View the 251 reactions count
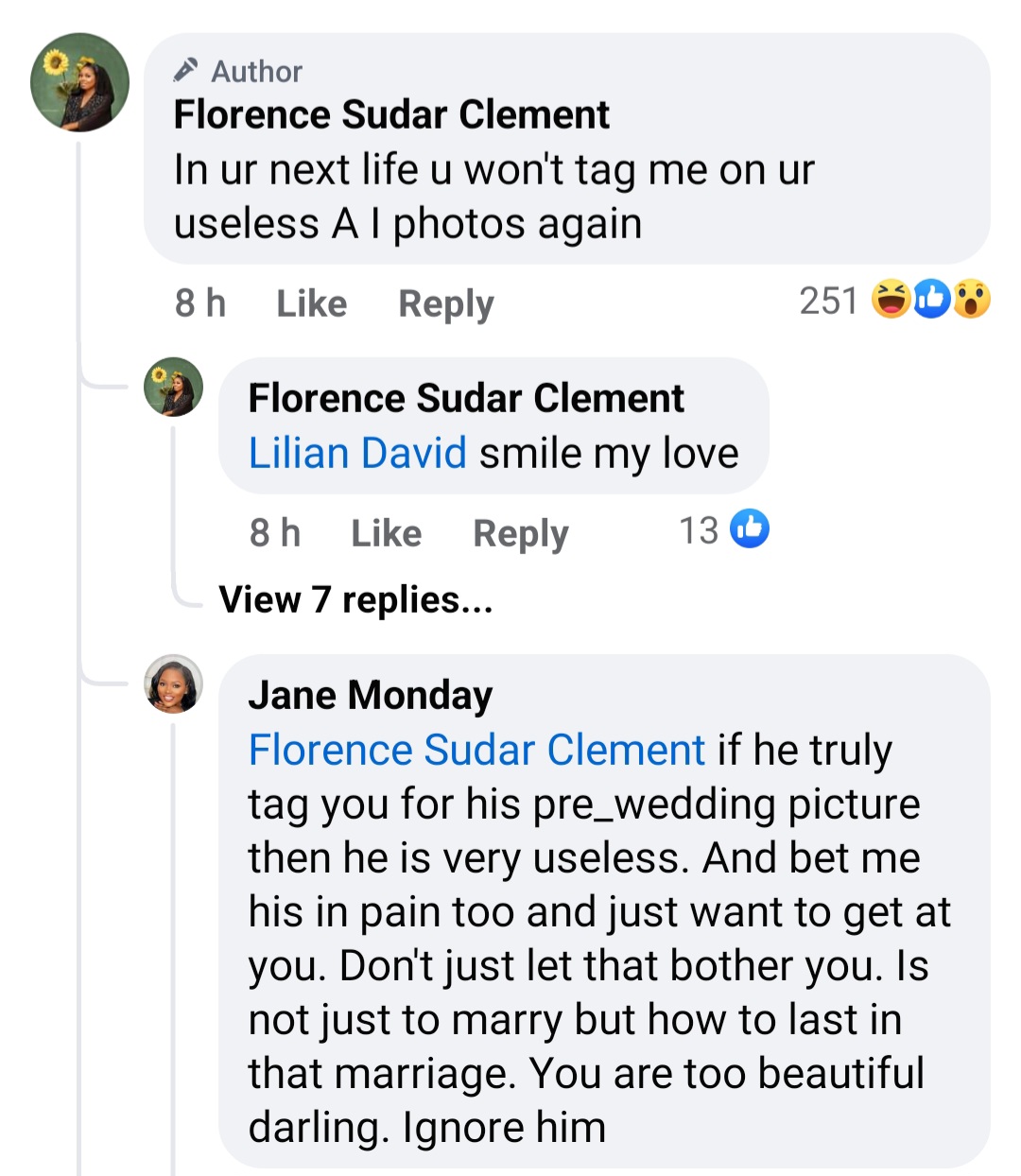Screen dimensions: 1021x1176 click(x=827, y=301)
